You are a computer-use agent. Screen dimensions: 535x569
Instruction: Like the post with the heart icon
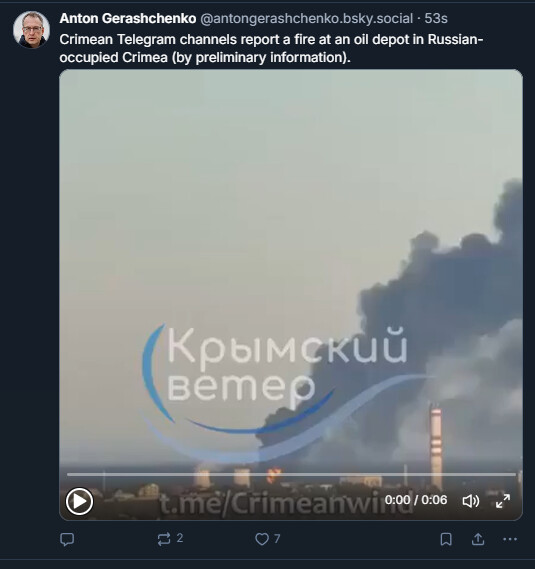(262, 539)
